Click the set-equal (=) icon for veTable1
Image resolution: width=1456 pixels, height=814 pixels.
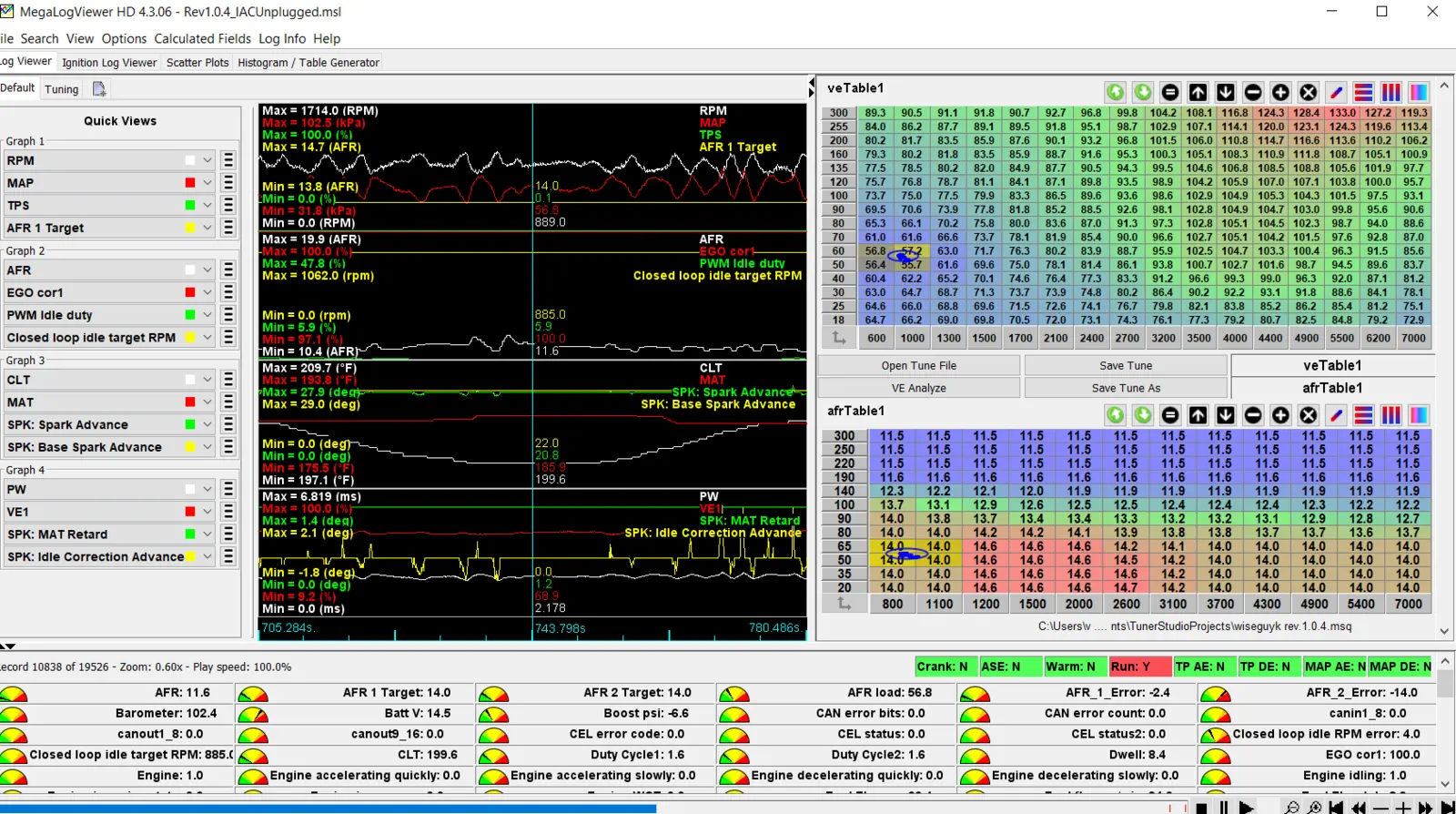coord(1170,92)
